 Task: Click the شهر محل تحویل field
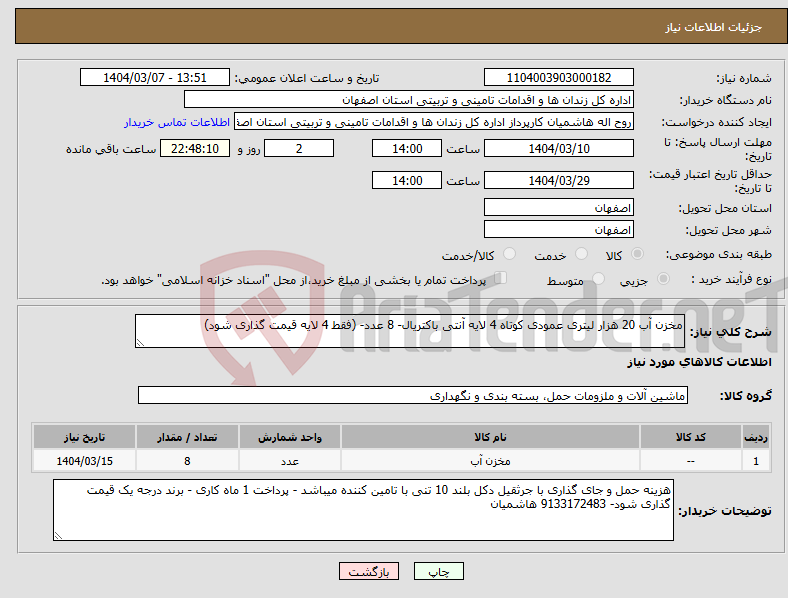coord(559,229)
